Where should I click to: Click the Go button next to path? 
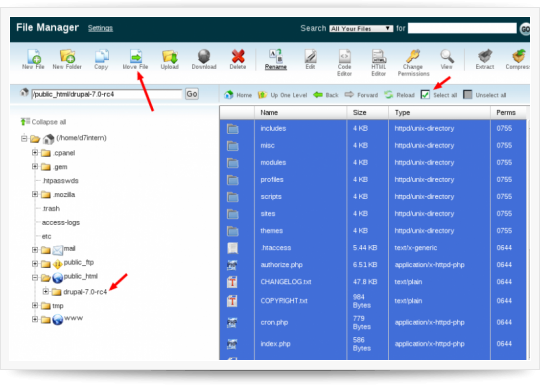click(x=192, y=94)
